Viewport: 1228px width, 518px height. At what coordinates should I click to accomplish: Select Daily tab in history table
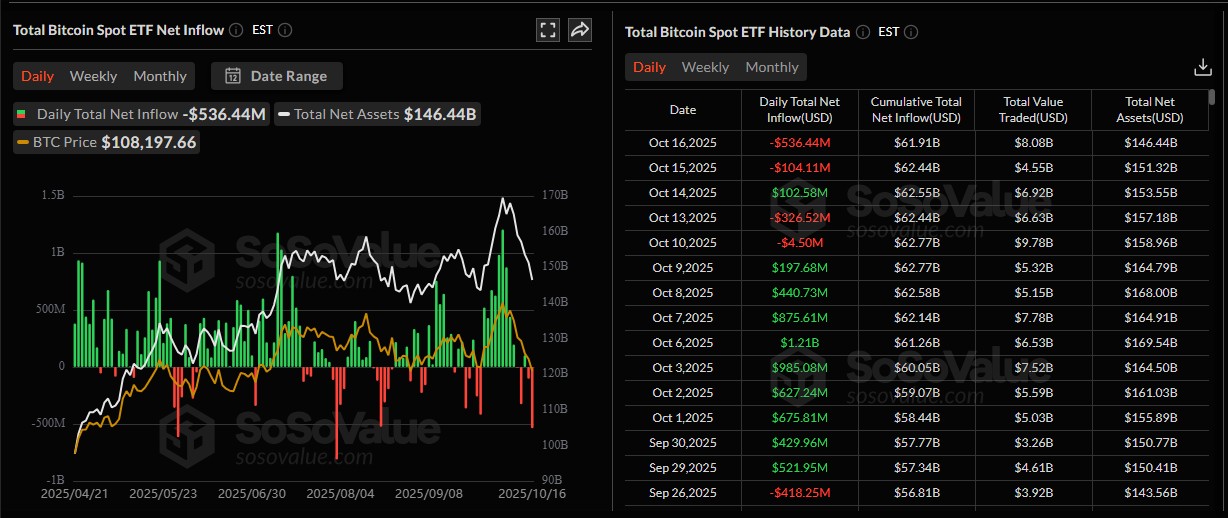pos(649,67)
